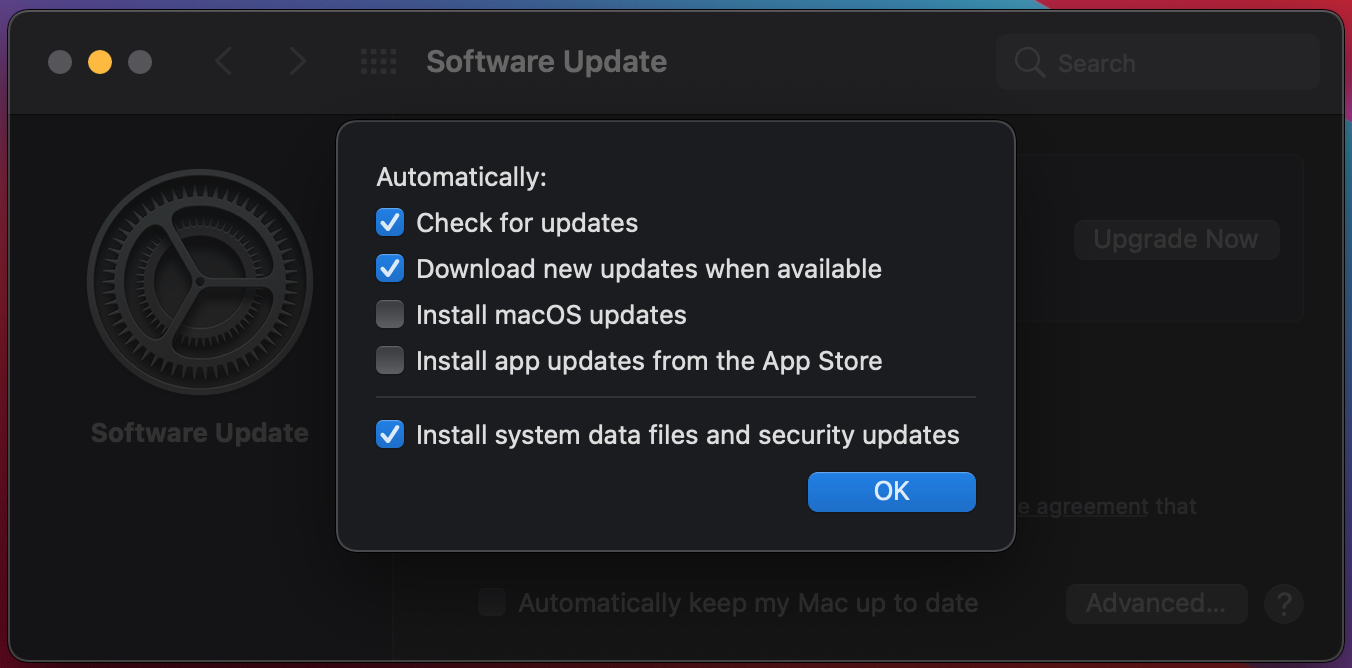Open help with the question mark button
Viewport: 1352px width, 668px height.
point(1283,604)
